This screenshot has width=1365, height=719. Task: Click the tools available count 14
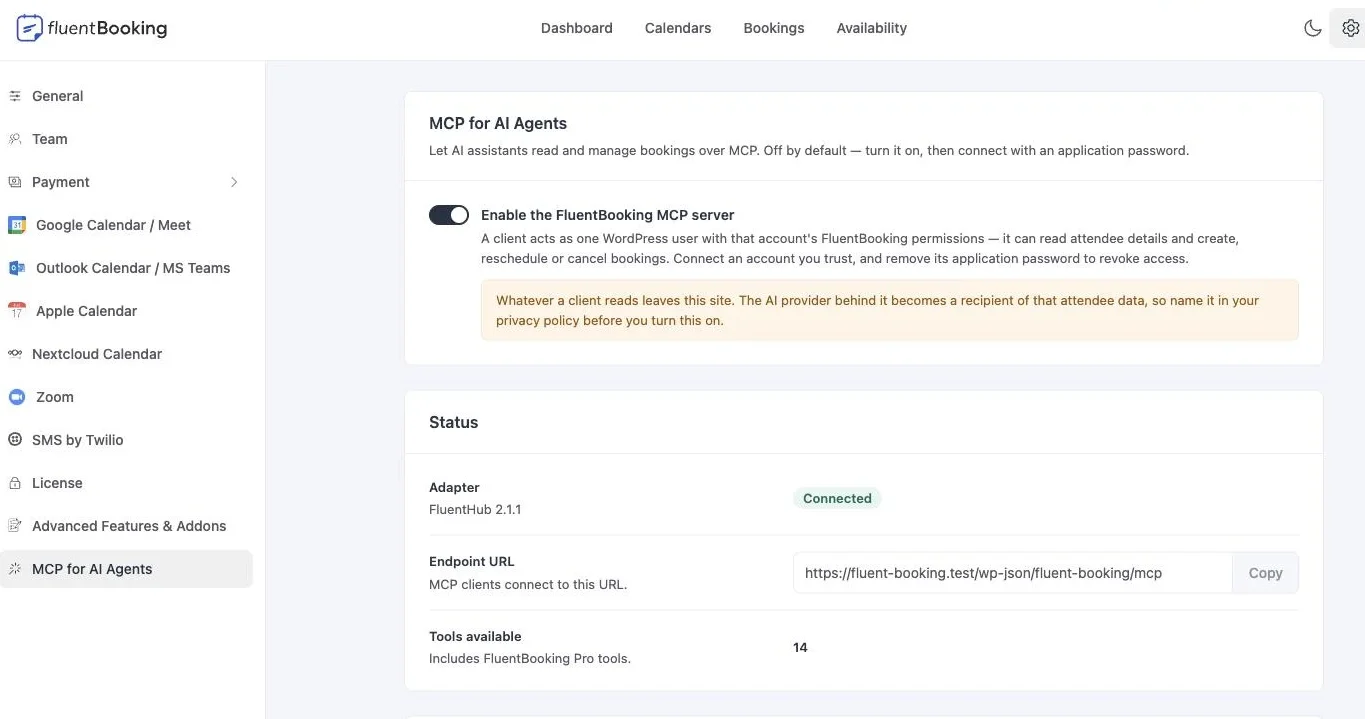800,647
